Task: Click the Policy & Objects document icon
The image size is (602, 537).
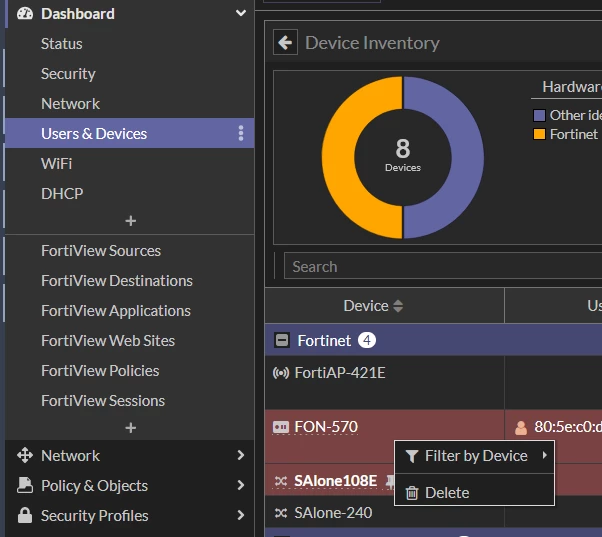Action: click(25, 485)
